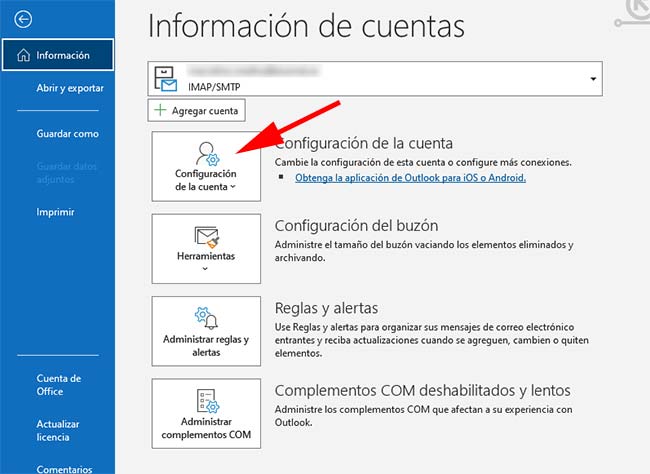Select Información in the sidebar

tap(58, 55)
